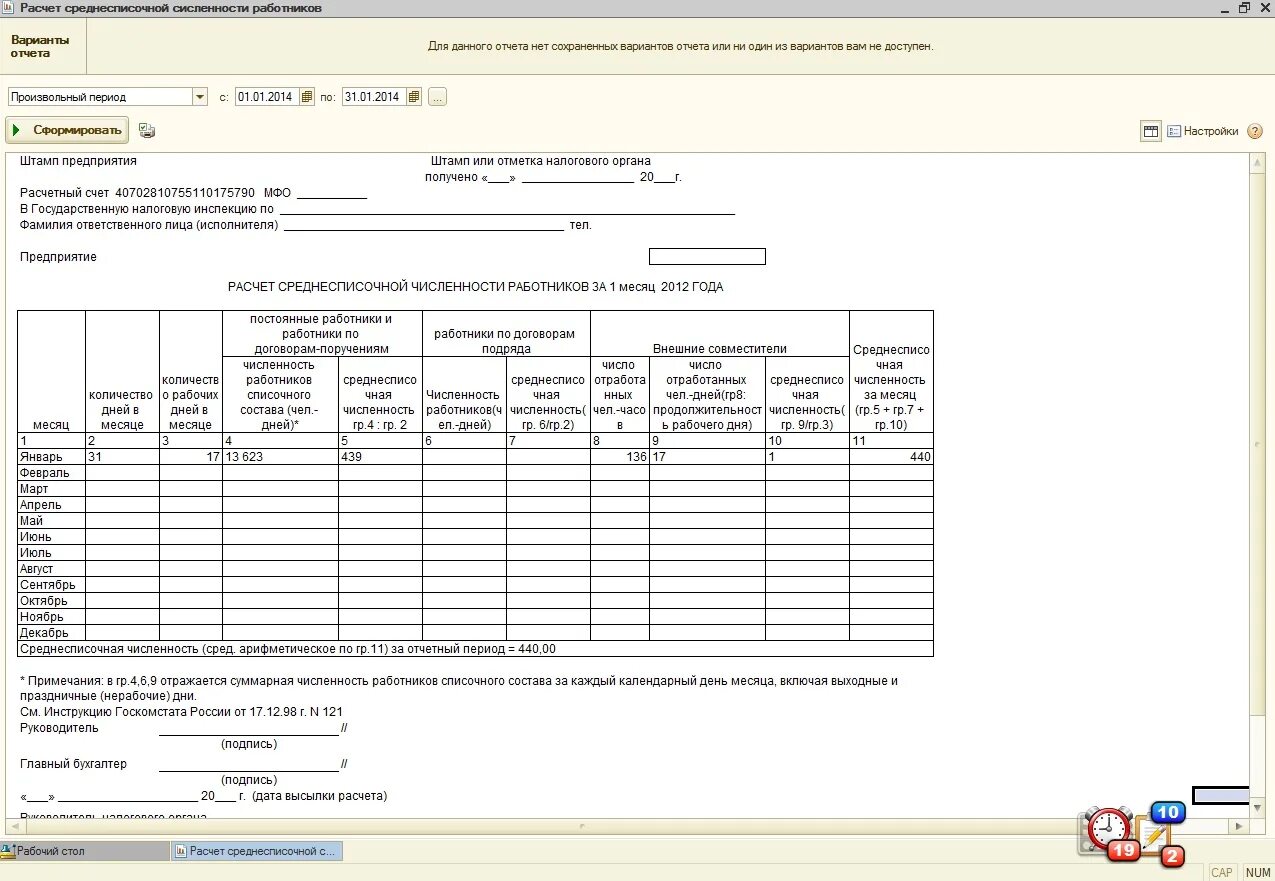Click the end date field 31.01.2014
Image resolution: width=1275 pixels, height=881 pixels.
pos(375,97)
